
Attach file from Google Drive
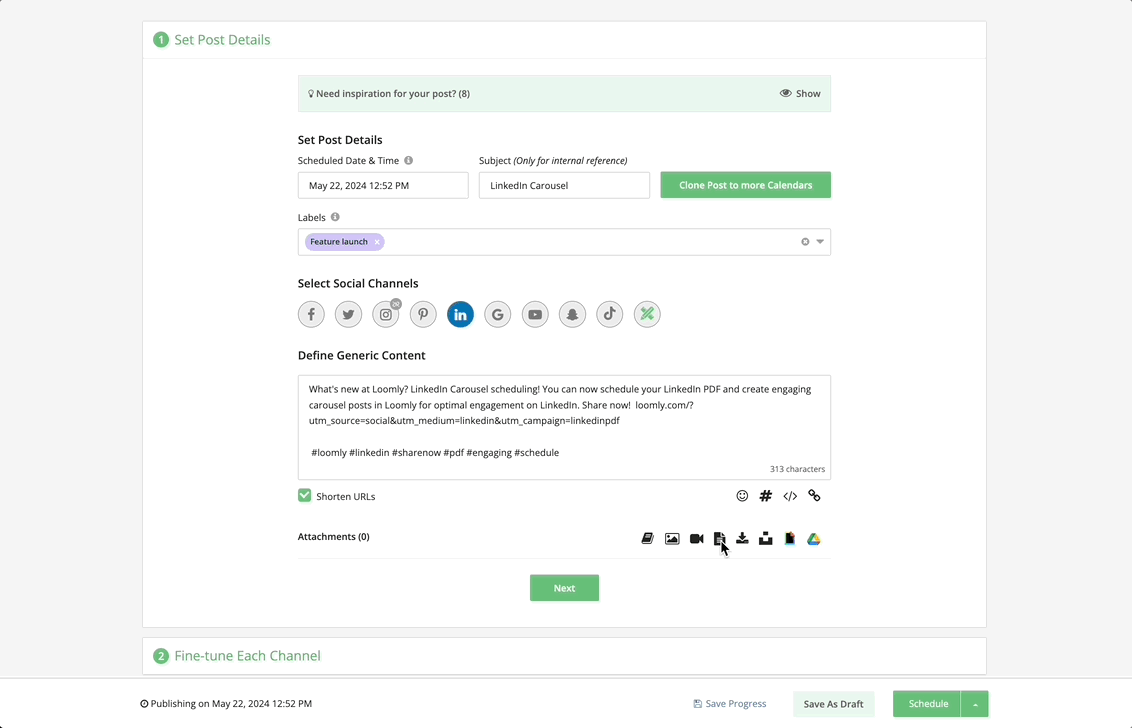point(814,539)
